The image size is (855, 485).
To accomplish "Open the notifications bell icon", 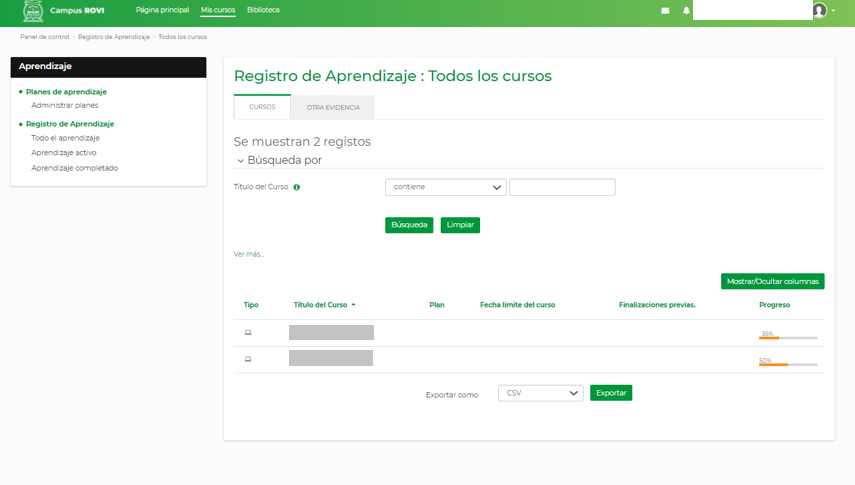I will pos(687,11).
